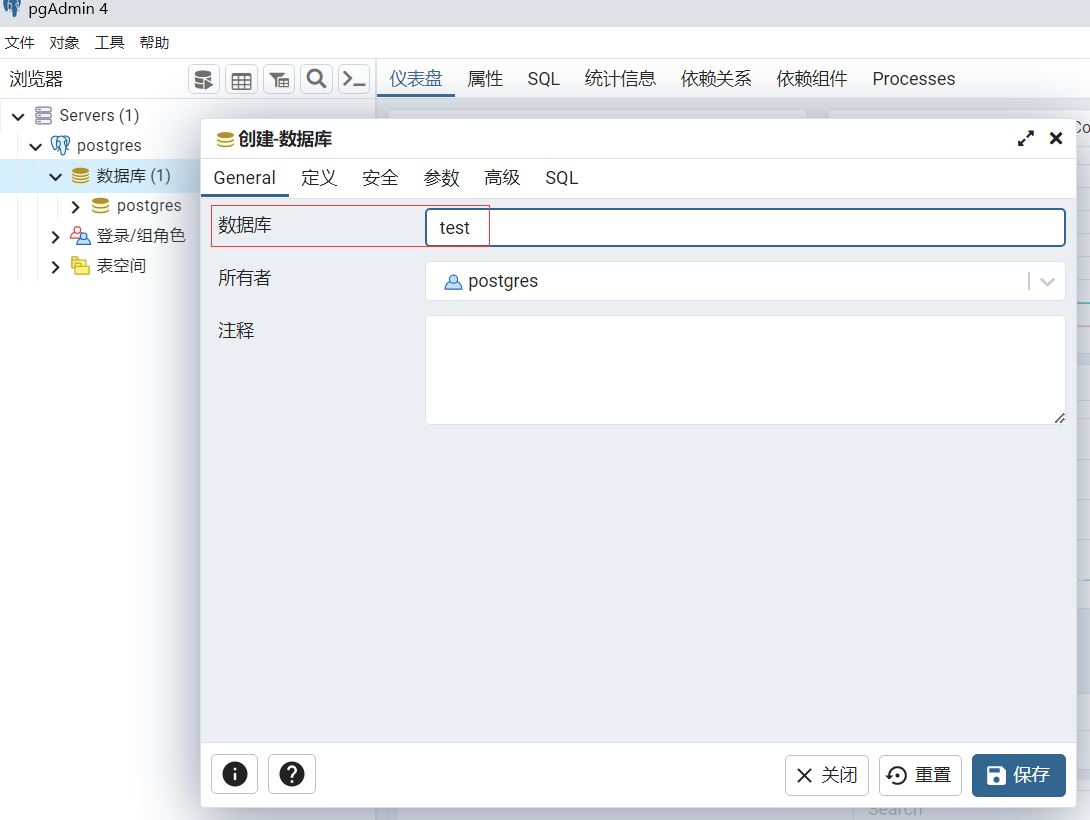Viewport: 1090px width, 820px height.
Task: Click into the 注释 comment textarea
Action: 745,370
